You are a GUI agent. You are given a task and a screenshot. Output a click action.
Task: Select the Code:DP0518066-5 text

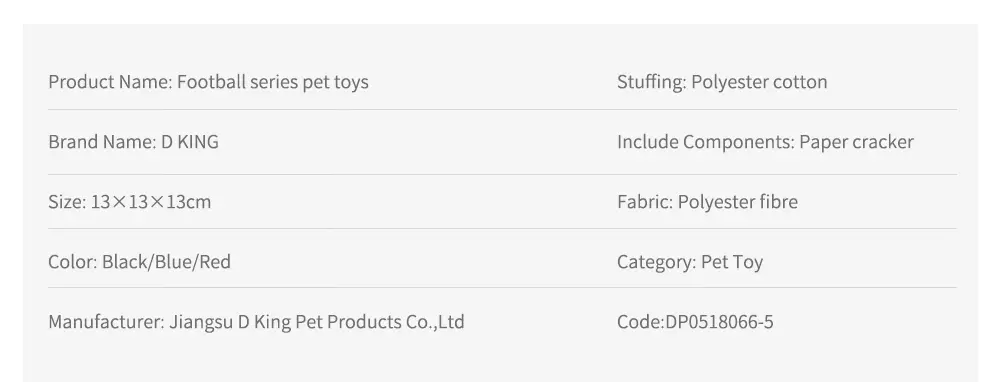coord(695,321)
